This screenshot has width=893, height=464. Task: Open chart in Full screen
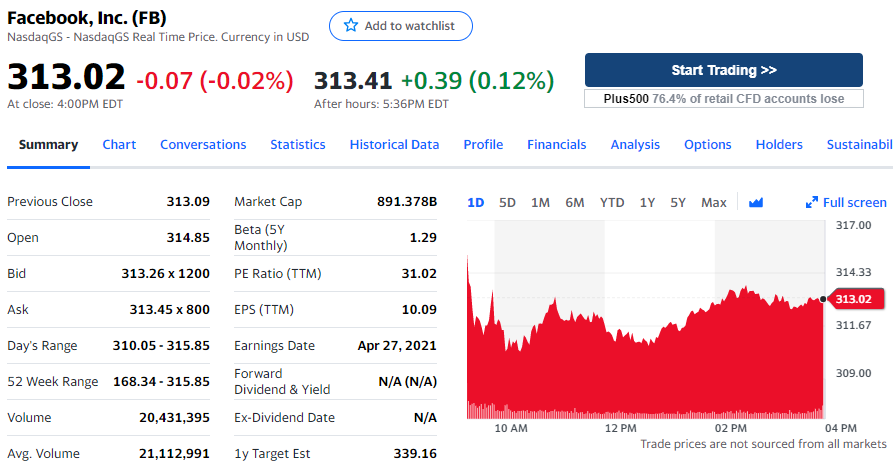tap(846, 203)
